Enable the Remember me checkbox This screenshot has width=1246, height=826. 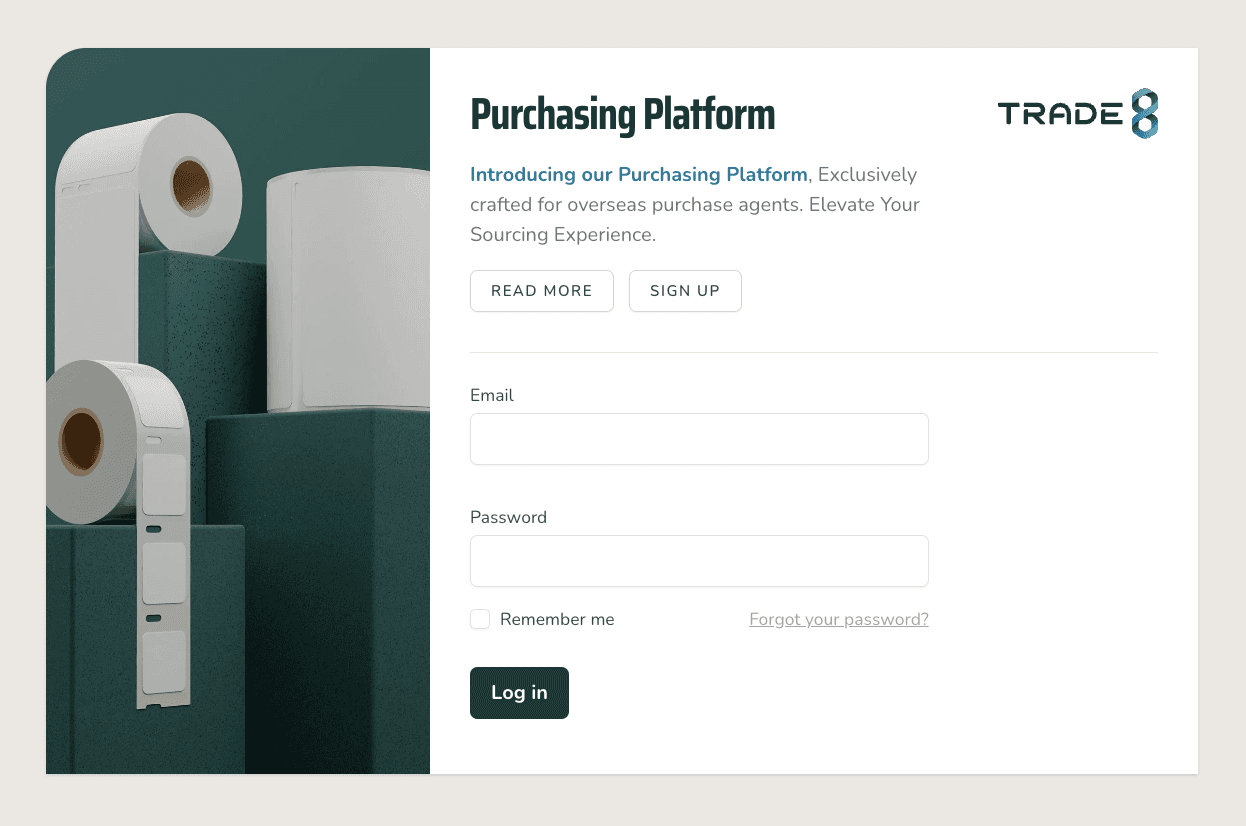480,619
